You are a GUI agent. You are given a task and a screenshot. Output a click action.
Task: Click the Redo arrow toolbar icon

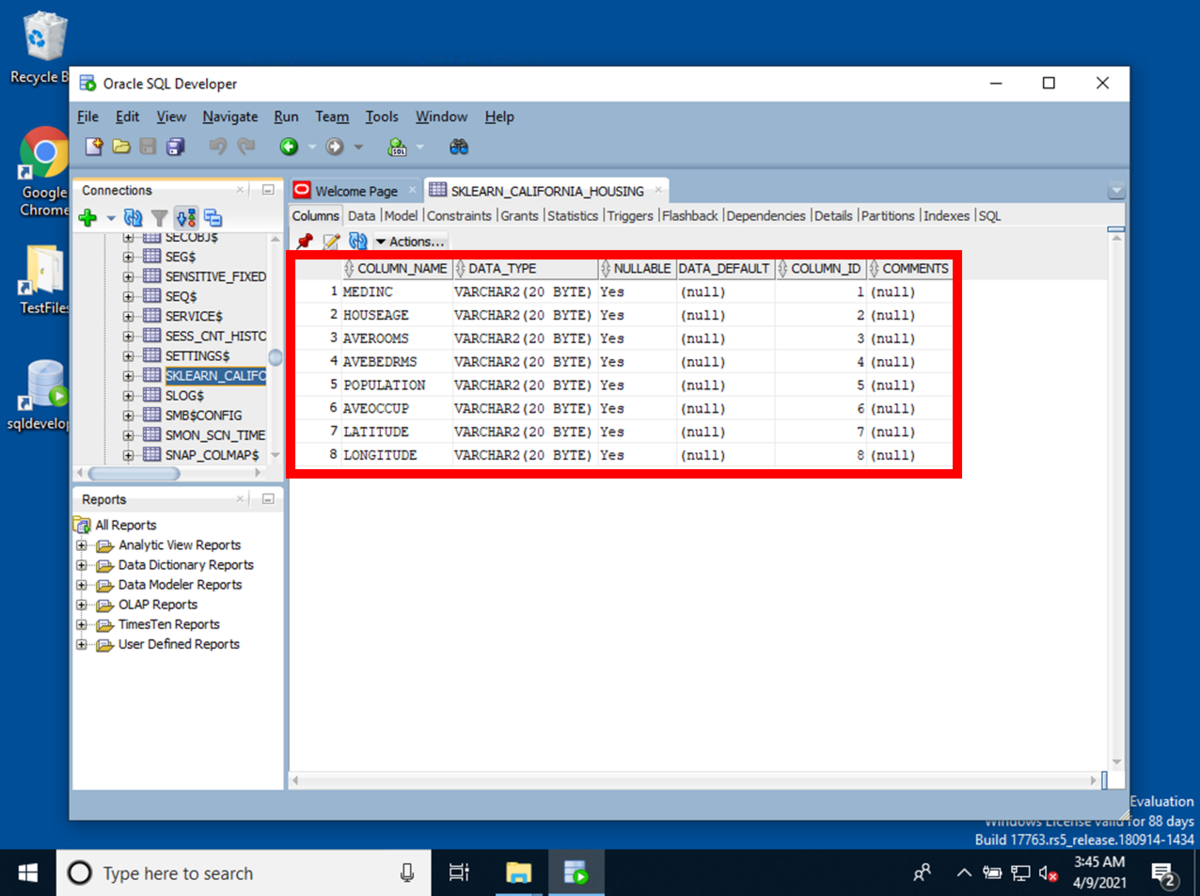point(245,147)
